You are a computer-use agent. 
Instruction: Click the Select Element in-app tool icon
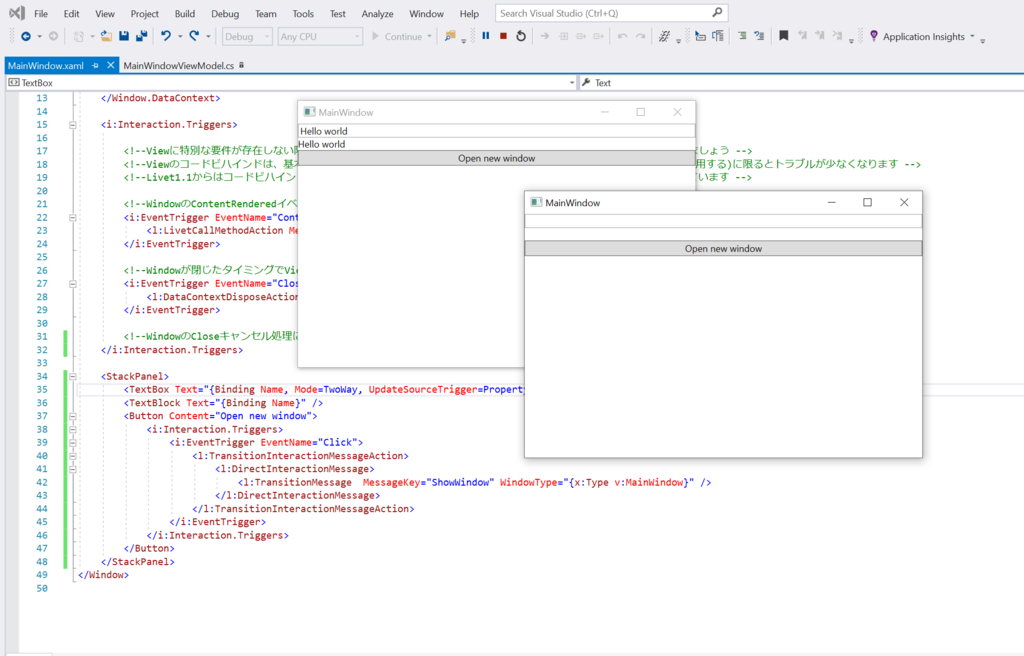[700, 37]
